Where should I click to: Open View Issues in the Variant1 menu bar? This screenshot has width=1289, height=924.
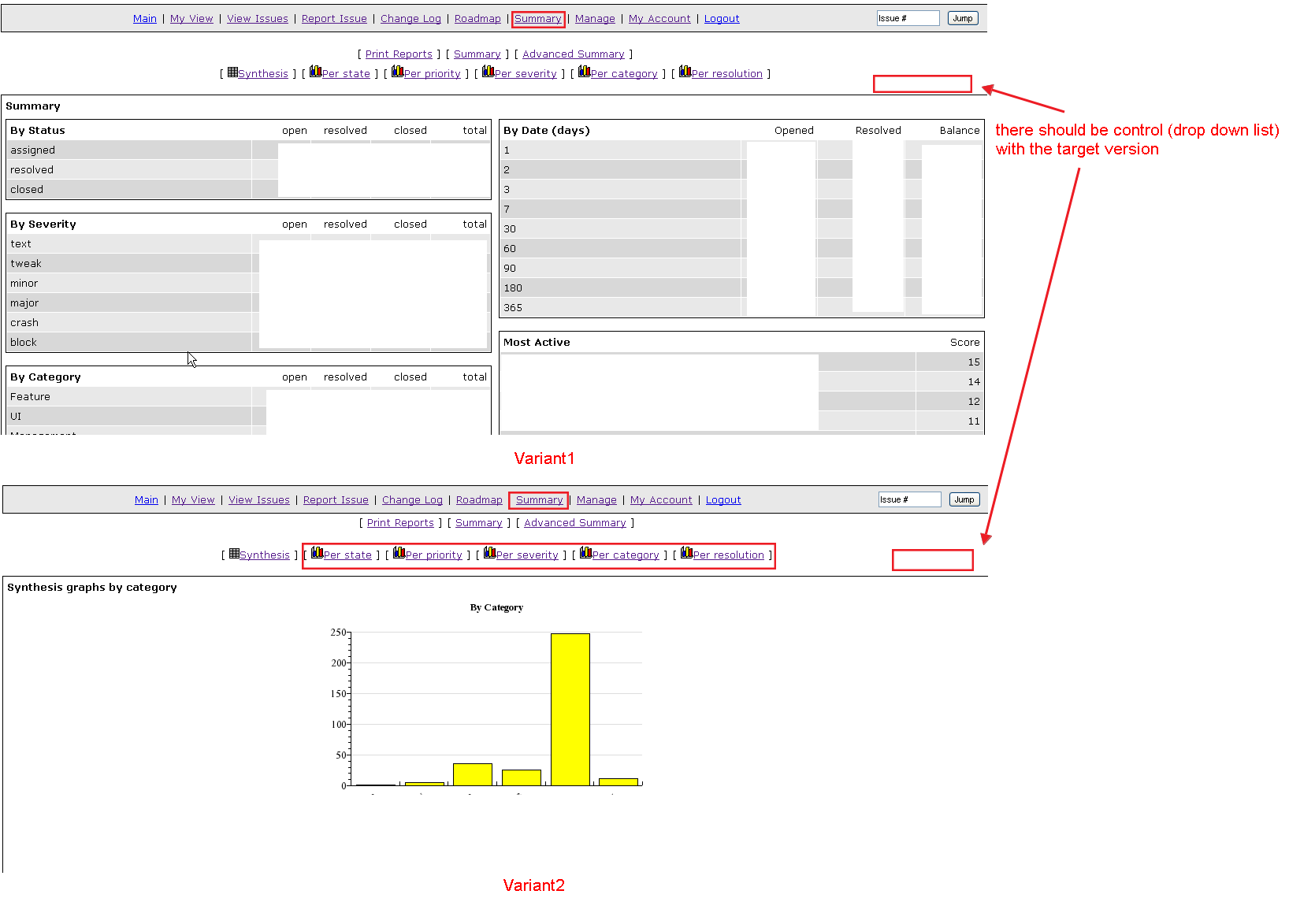pos(258,19)
